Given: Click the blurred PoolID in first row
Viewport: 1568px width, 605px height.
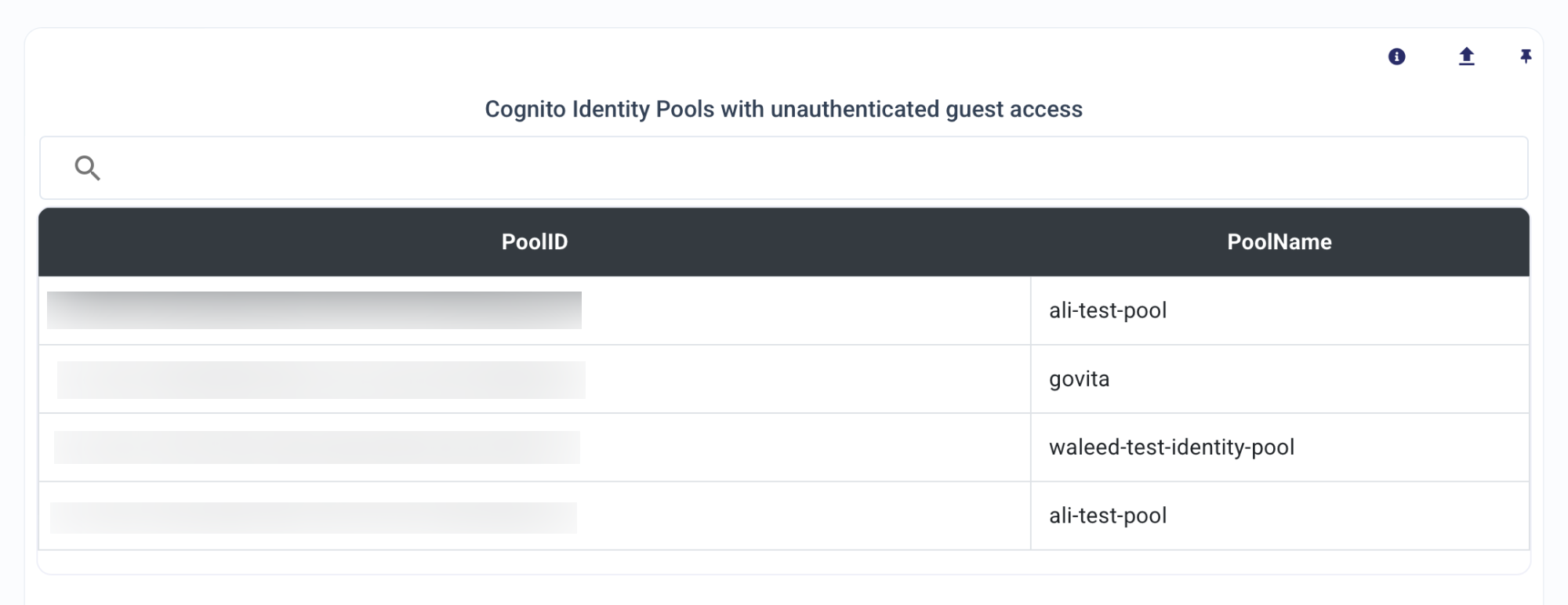Looking at the screenshot, I should tap(314, 310).
